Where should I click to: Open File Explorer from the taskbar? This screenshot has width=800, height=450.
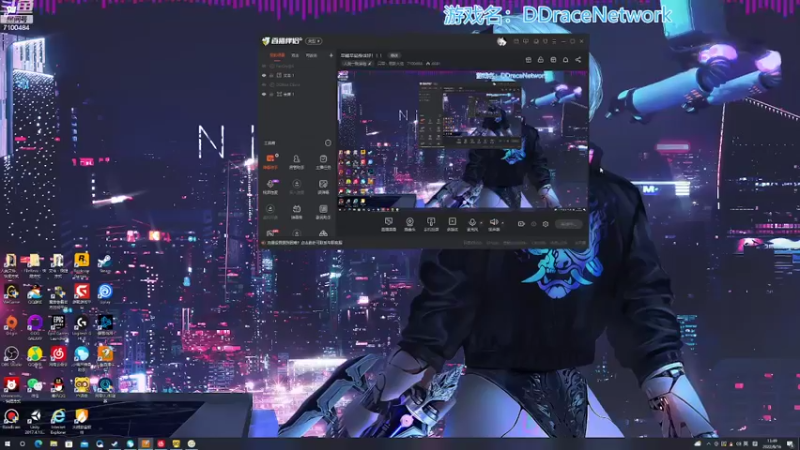[54, 444]
